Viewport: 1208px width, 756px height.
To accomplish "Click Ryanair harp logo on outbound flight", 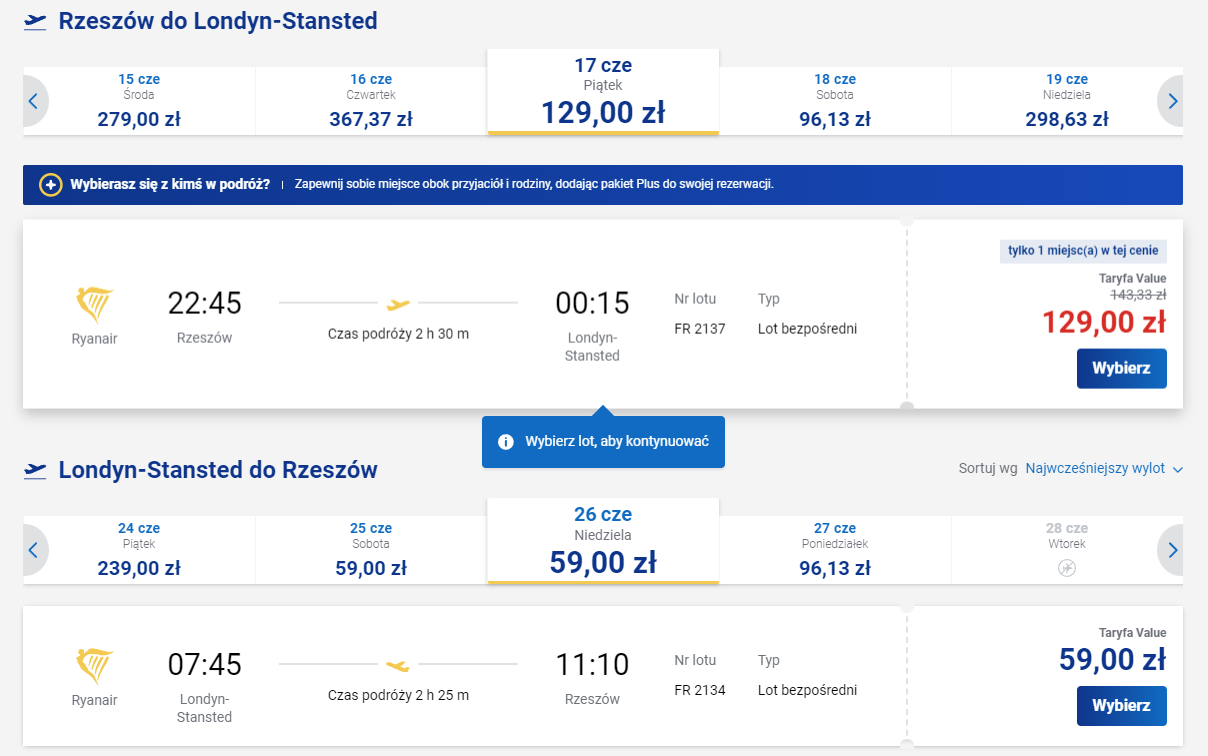I will pyautogui.click(x=95, y=304).
